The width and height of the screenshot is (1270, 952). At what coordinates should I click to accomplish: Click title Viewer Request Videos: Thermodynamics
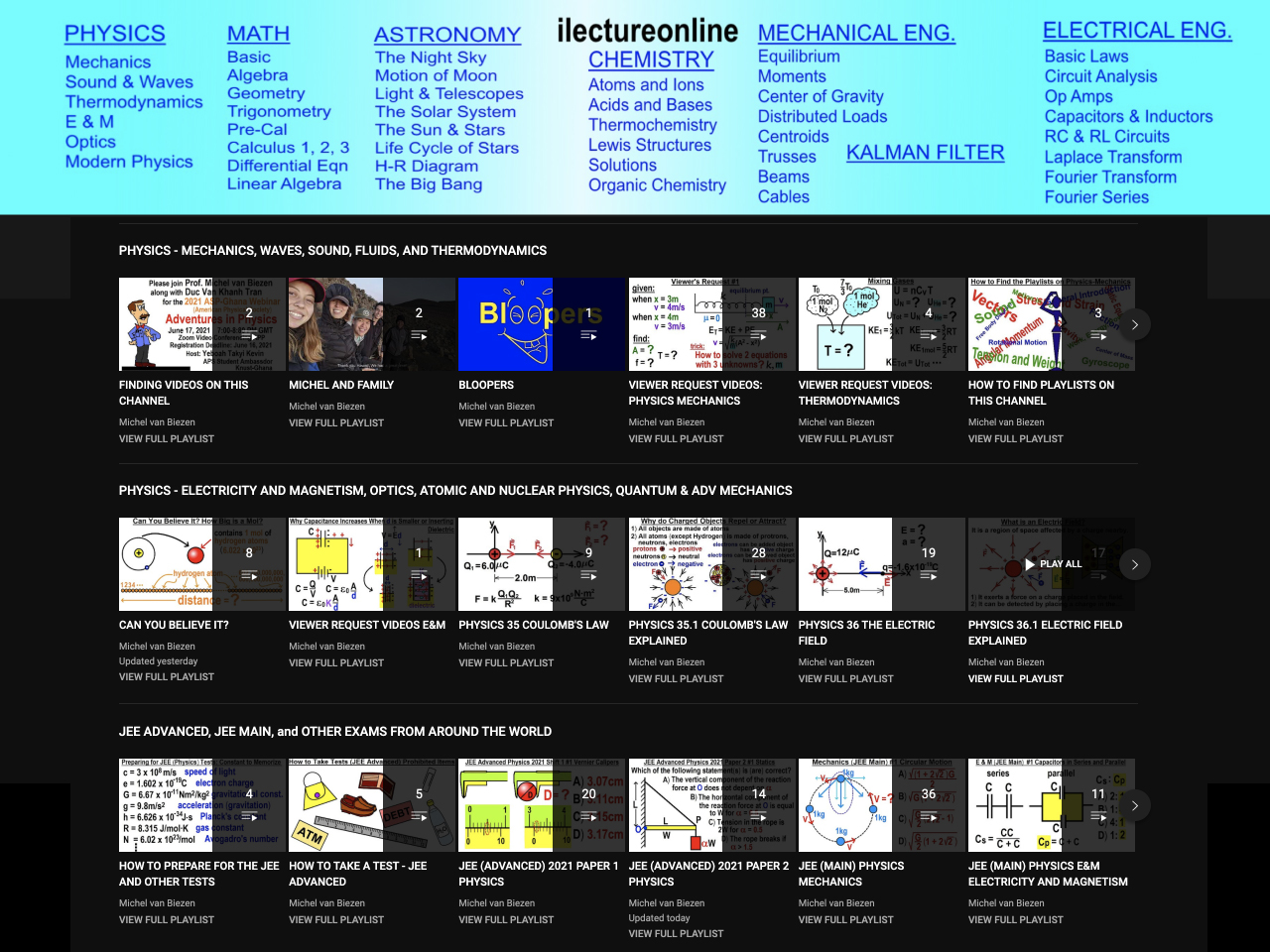click(865, 393)
